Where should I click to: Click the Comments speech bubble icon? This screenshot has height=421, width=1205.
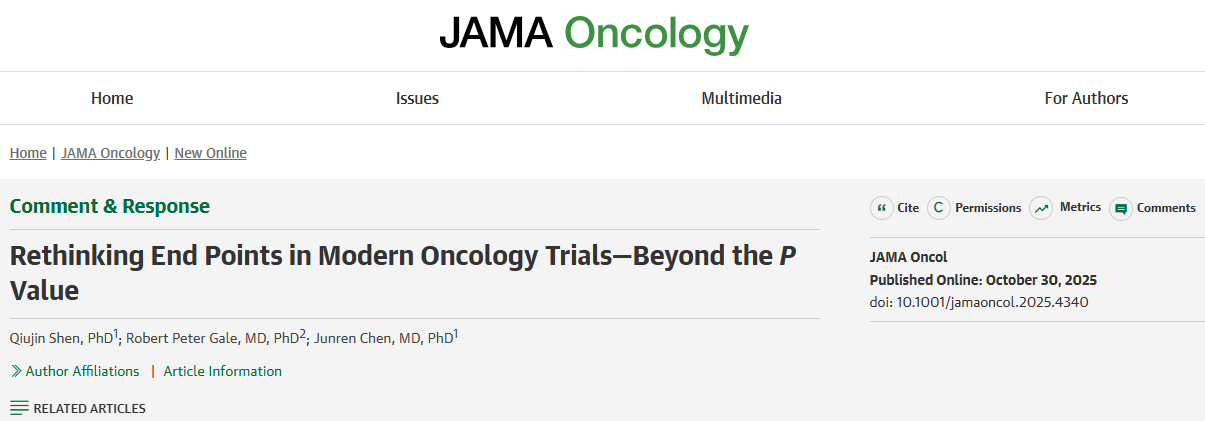pyautogui.click(x=1120, y=208)
